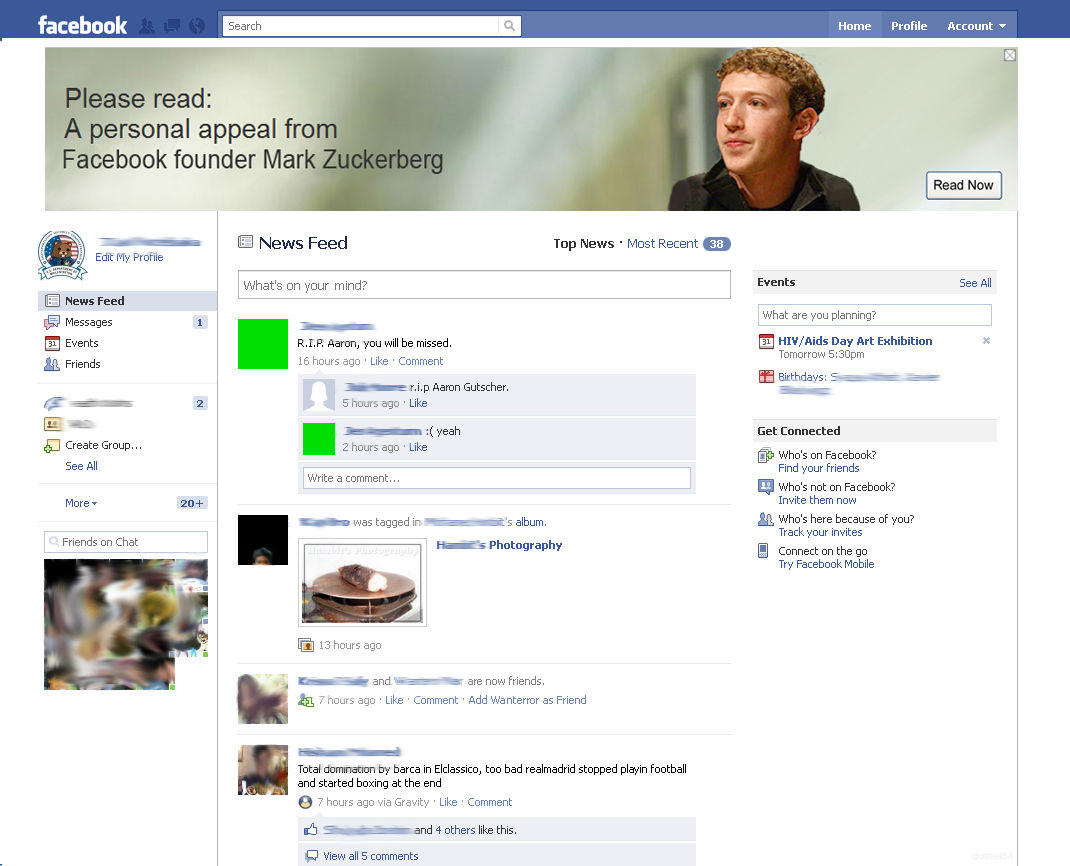The width and height of the screenshot is (1070, 866).
Task: Click Create Group plus icon
Action: [x=52, y=446]
